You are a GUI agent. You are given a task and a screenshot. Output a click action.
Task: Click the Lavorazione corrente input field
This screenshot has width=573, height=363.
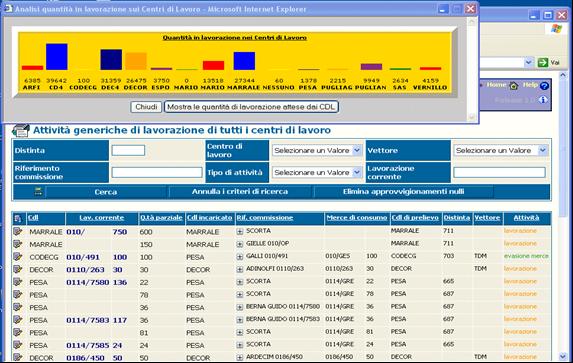click(499, 173)
